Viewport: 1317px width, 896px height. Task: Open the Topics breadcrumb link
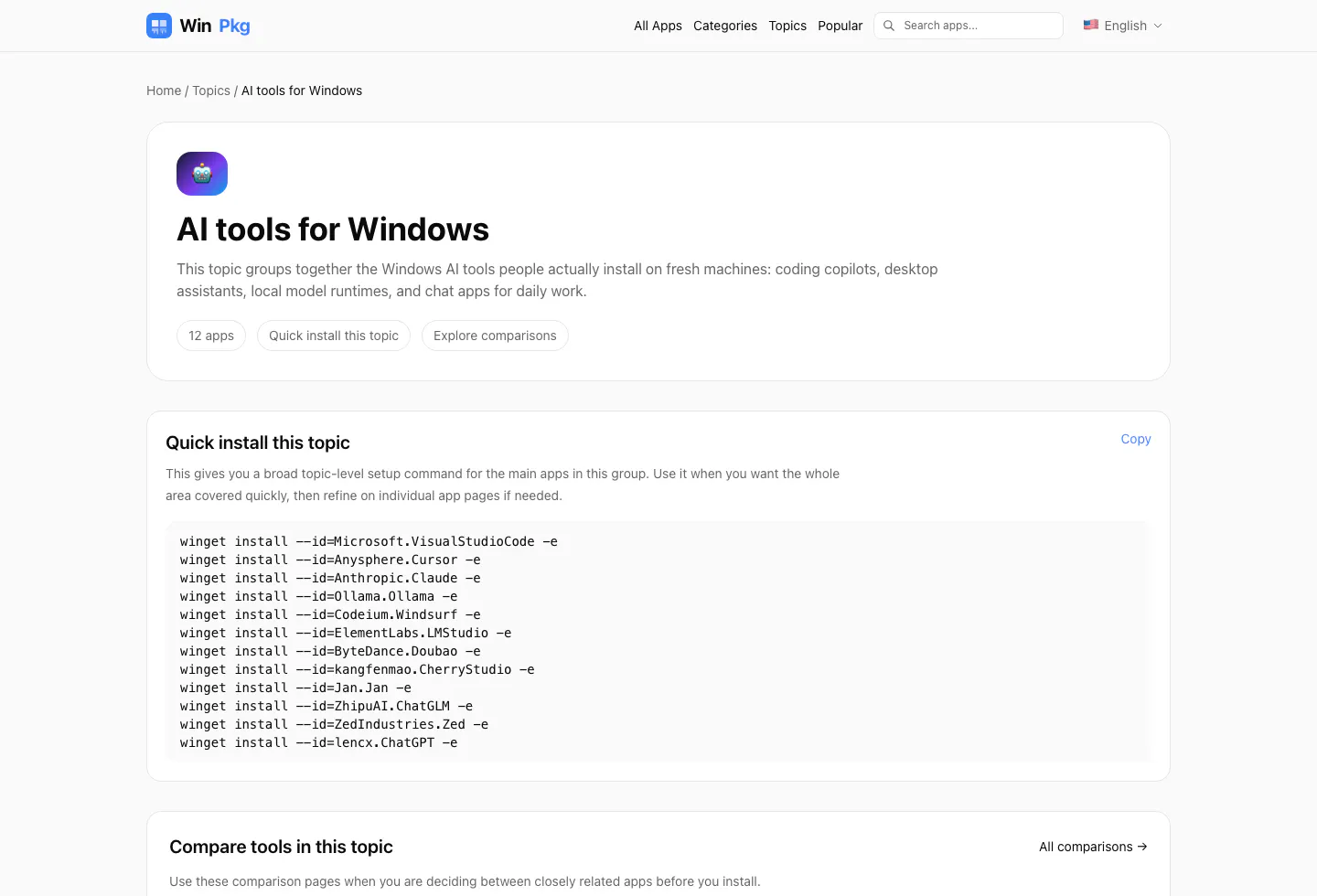[211, 91]
